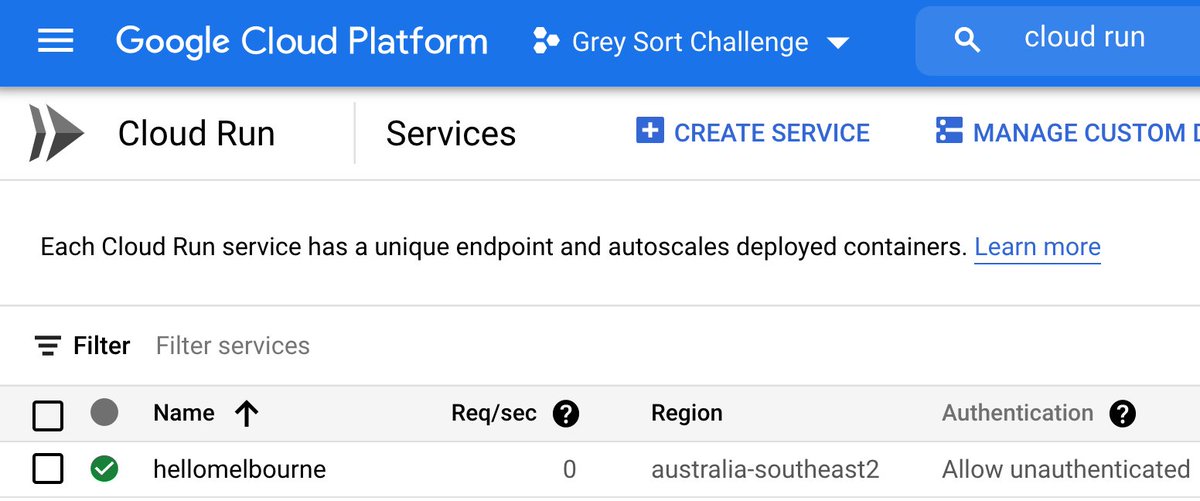Click the ascending sort arrow beside Name
Screen dimensions: 1200x501
[246, 413]
